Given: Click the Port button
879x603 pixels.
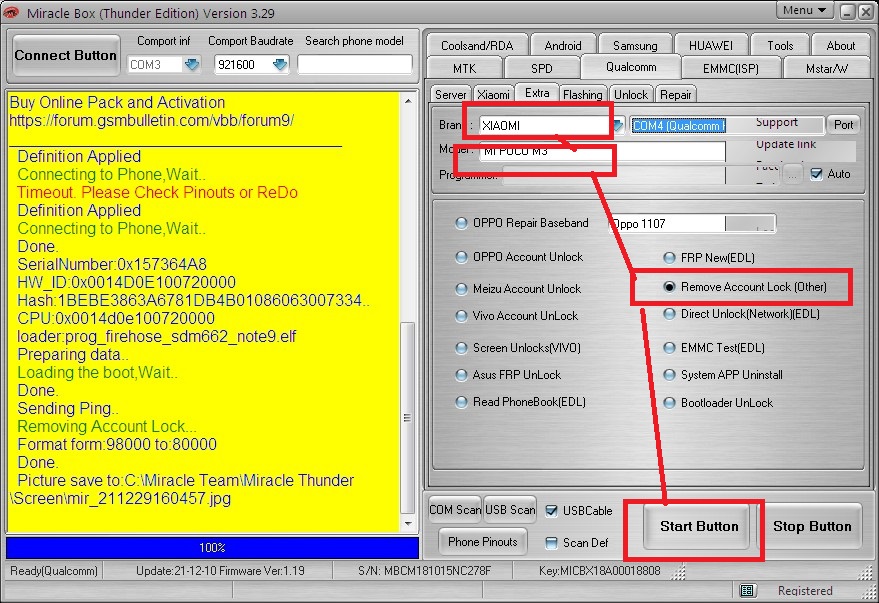Looking at the screenshot, I should [x=843, y=125].
